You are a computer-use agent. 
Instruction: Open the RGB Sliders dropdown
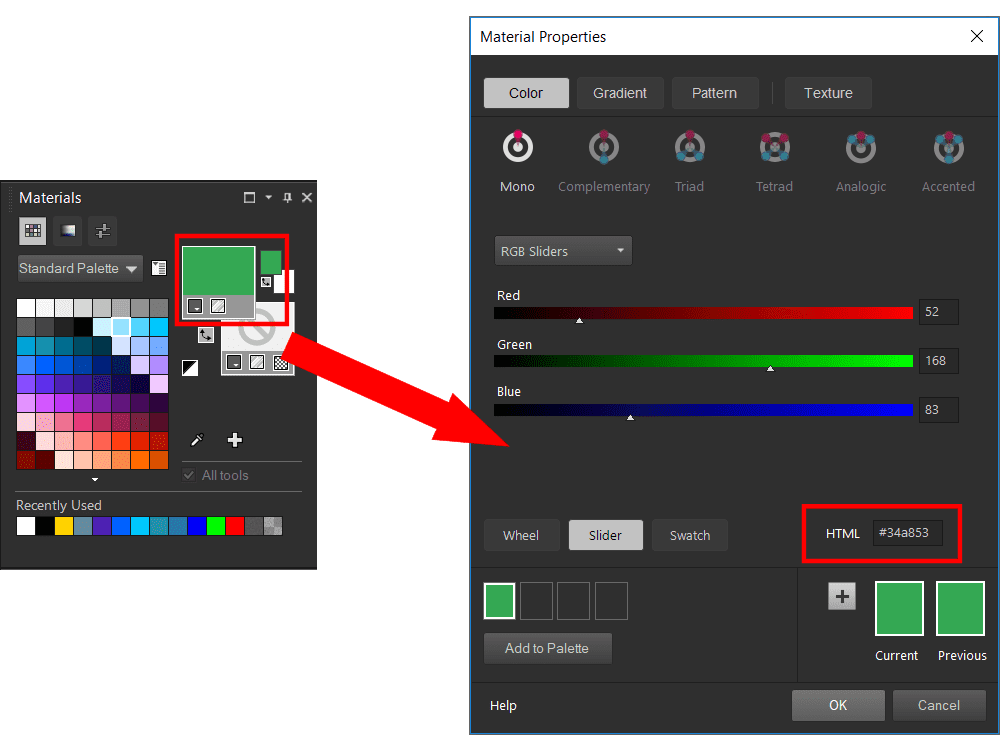pyautogui.click(x=562, y=250)
